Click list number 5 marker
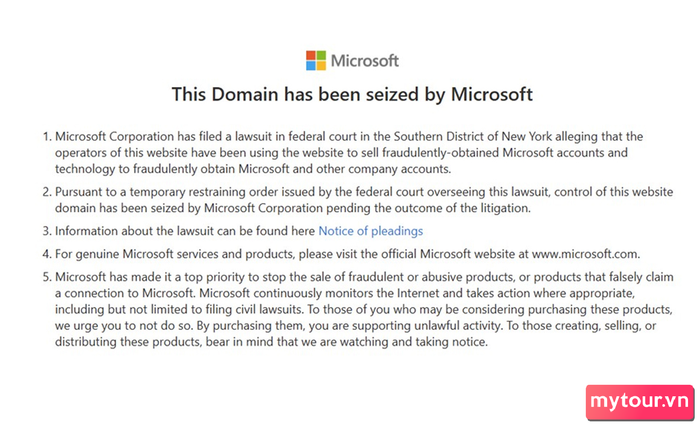The width and height of the screenshot is (700, 428). click(47, 277)
